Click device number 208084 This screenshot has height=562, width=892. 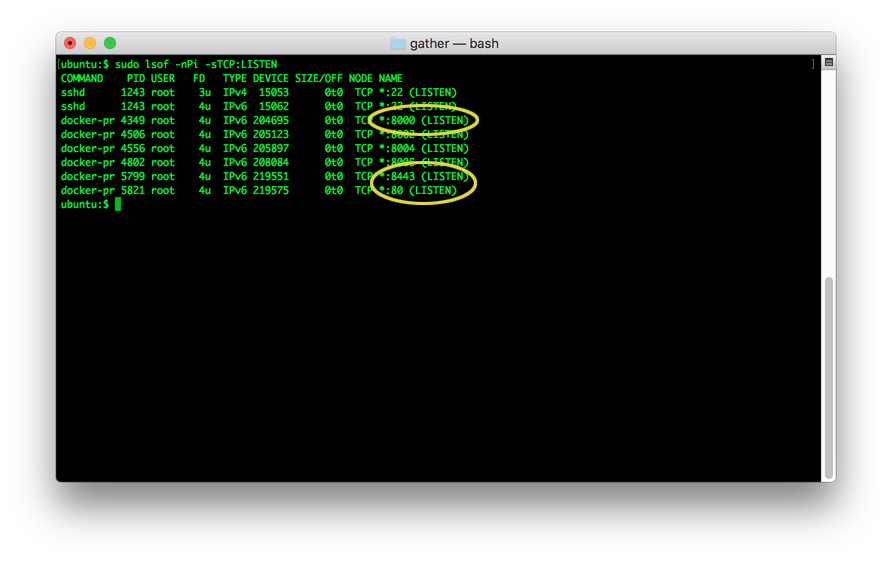coord(271,162)
